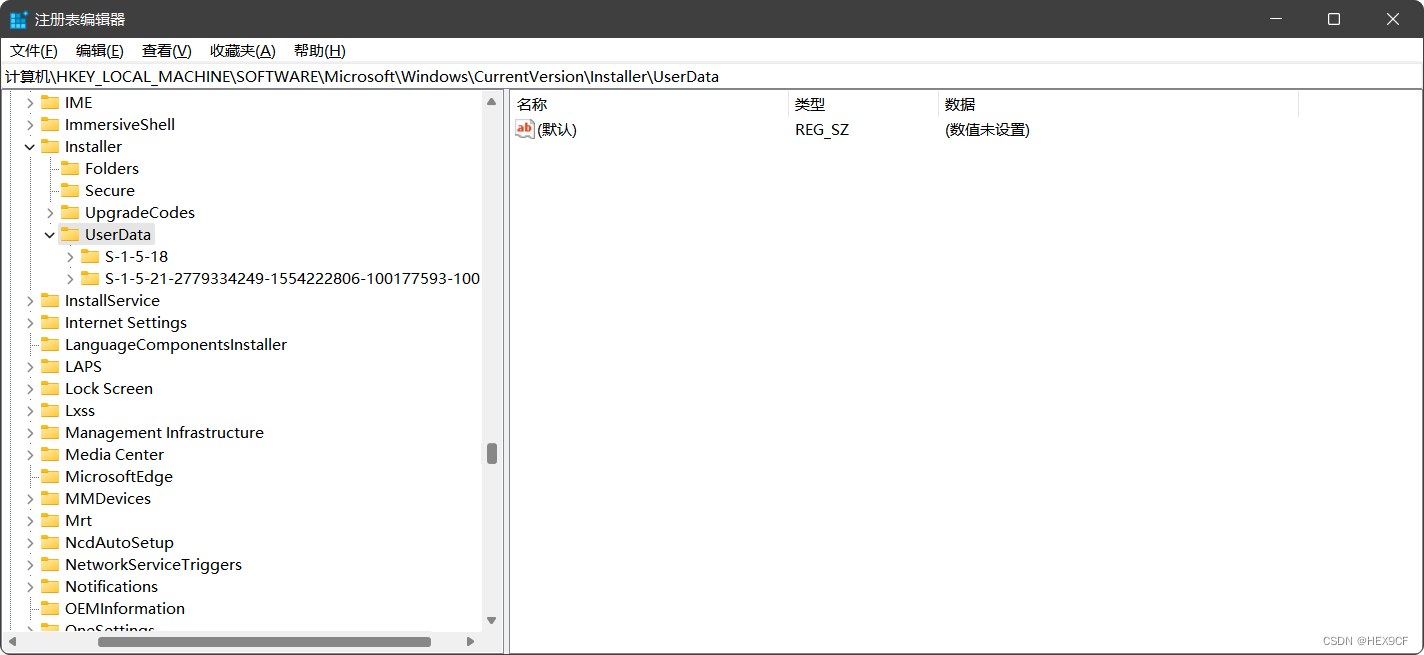This screenshot has height=655, width=1424.
Task: Select the UpgradeCodes folder icon
Action: point(70,213)
